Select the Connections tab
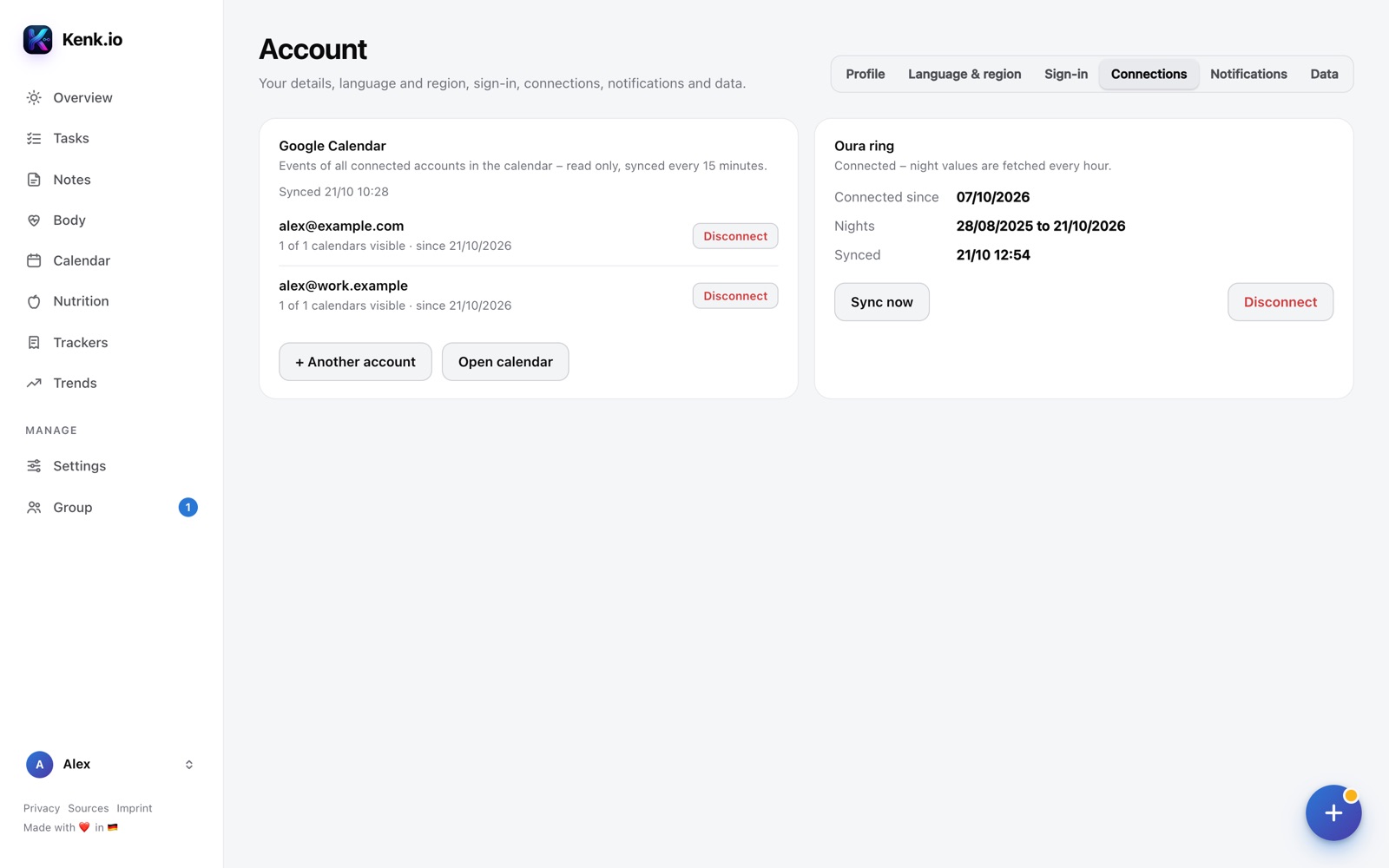 [1149, 75]
